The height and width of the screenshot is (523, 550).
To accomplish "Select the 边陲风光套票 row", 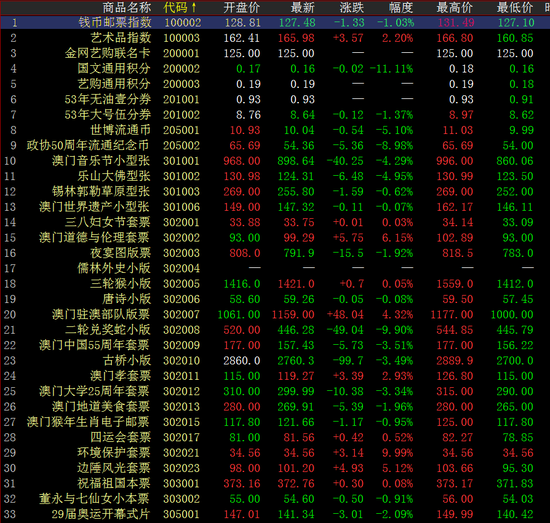I will pyautogui.click(x=275, y=468).
